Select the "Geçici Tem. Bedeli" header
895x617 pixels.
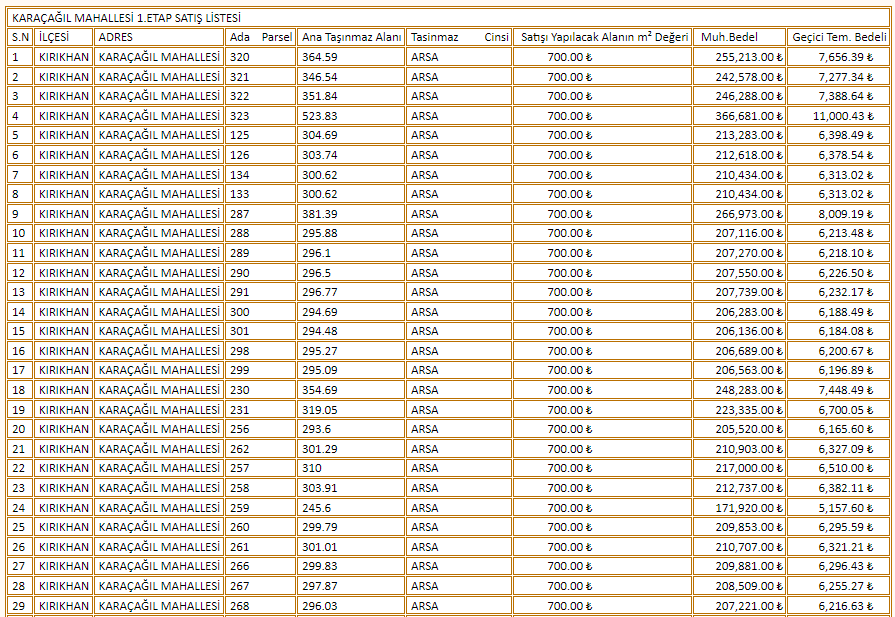click(838, 37)
